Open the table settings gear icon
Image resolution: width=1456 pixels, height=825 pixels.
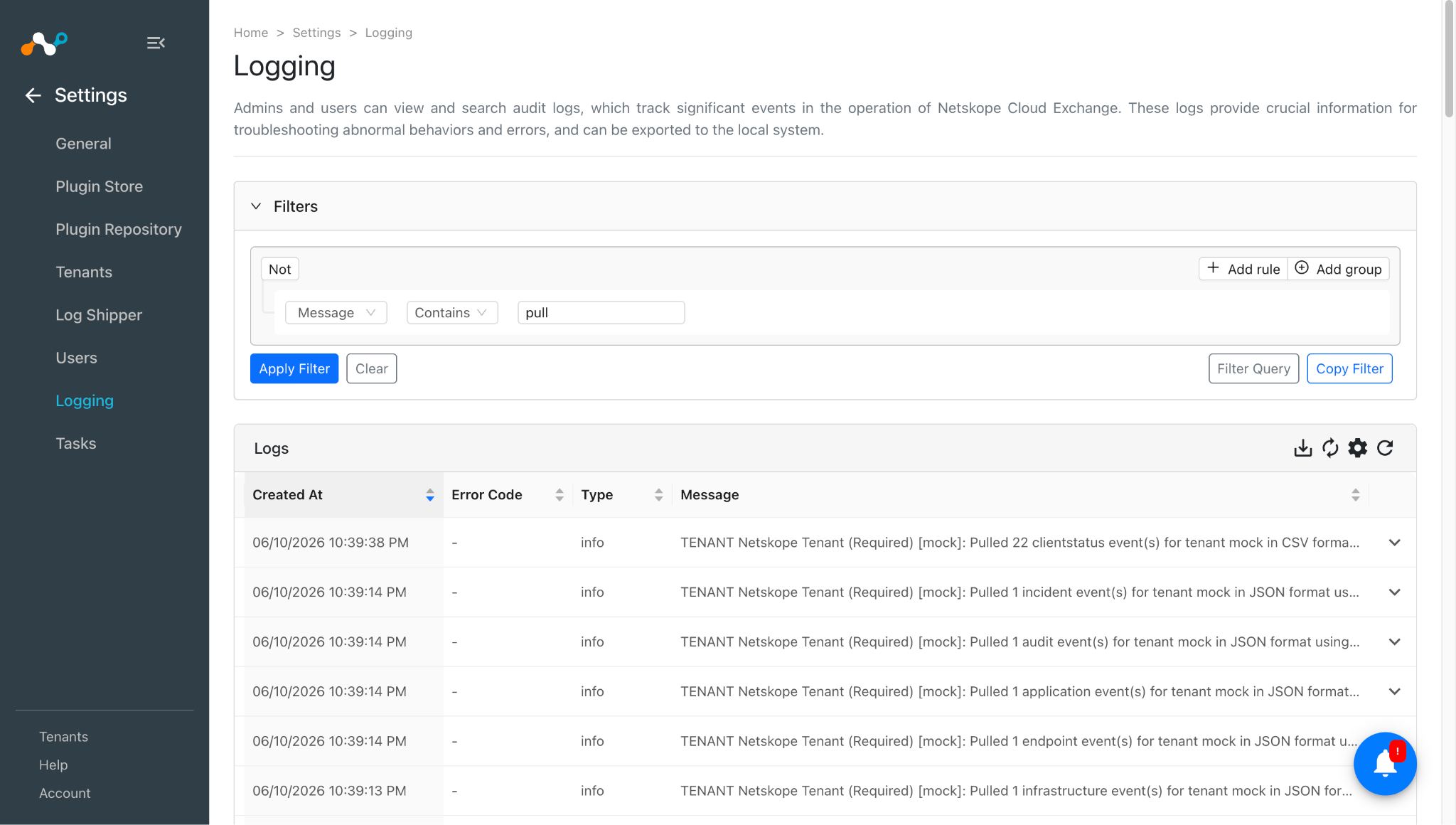(x=1358, y=448)
